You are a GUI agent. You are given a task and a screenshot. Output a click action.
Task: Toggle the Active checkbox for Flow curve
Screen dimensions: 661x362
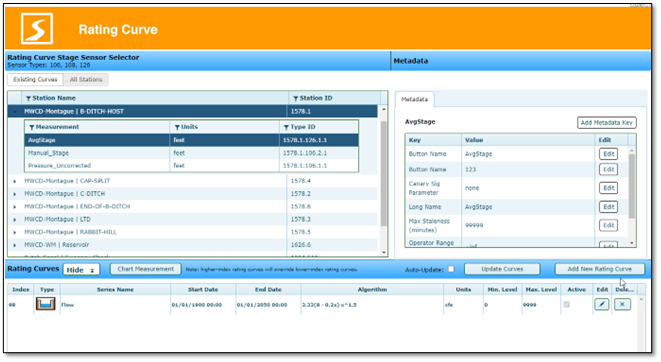(x=567, y=304)
